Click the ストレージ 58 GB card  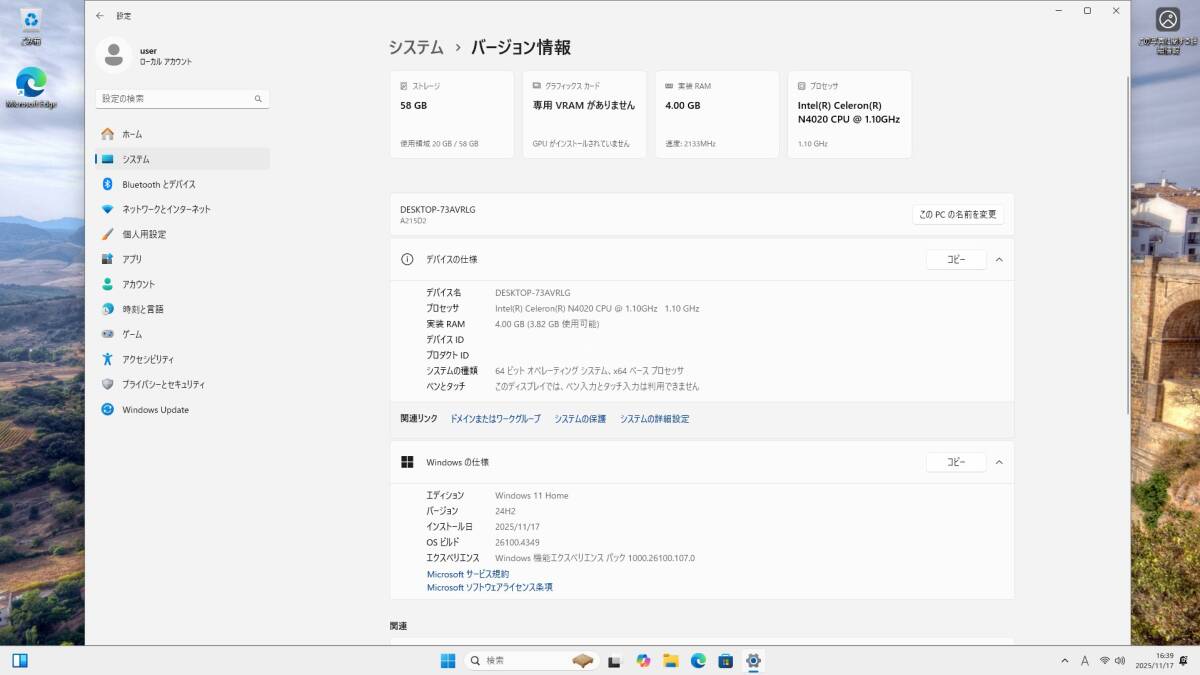(x=452, y=114)
